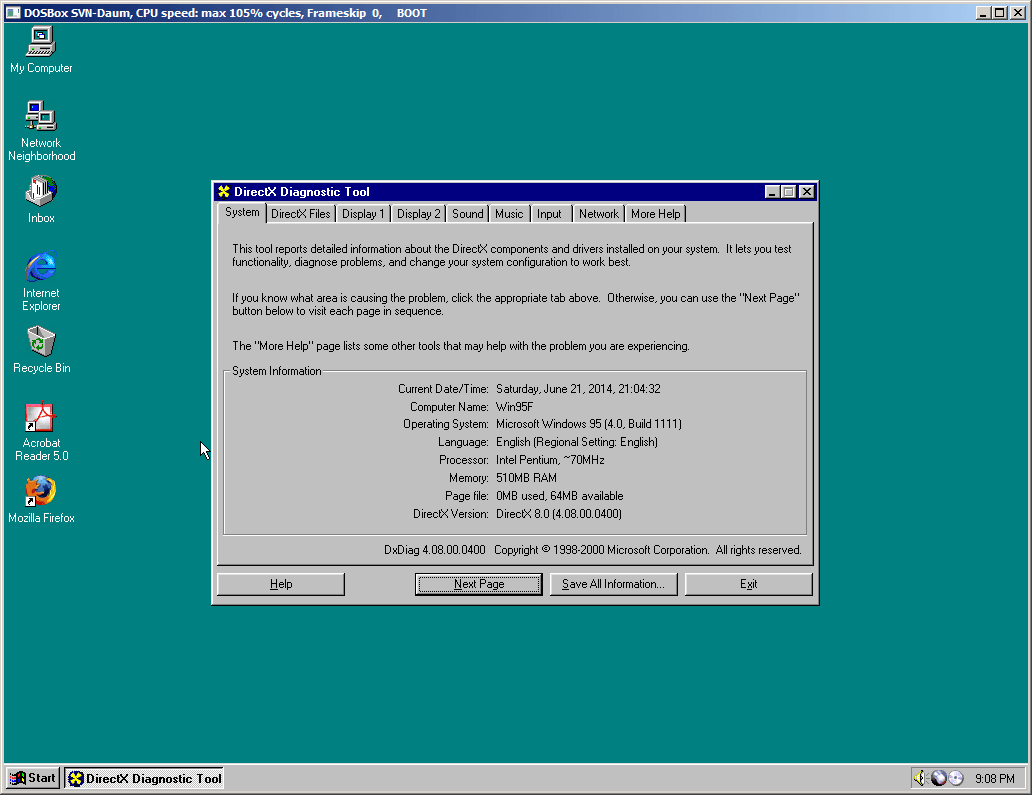
Task: Click the Exit button
Action: coord(748,584)
